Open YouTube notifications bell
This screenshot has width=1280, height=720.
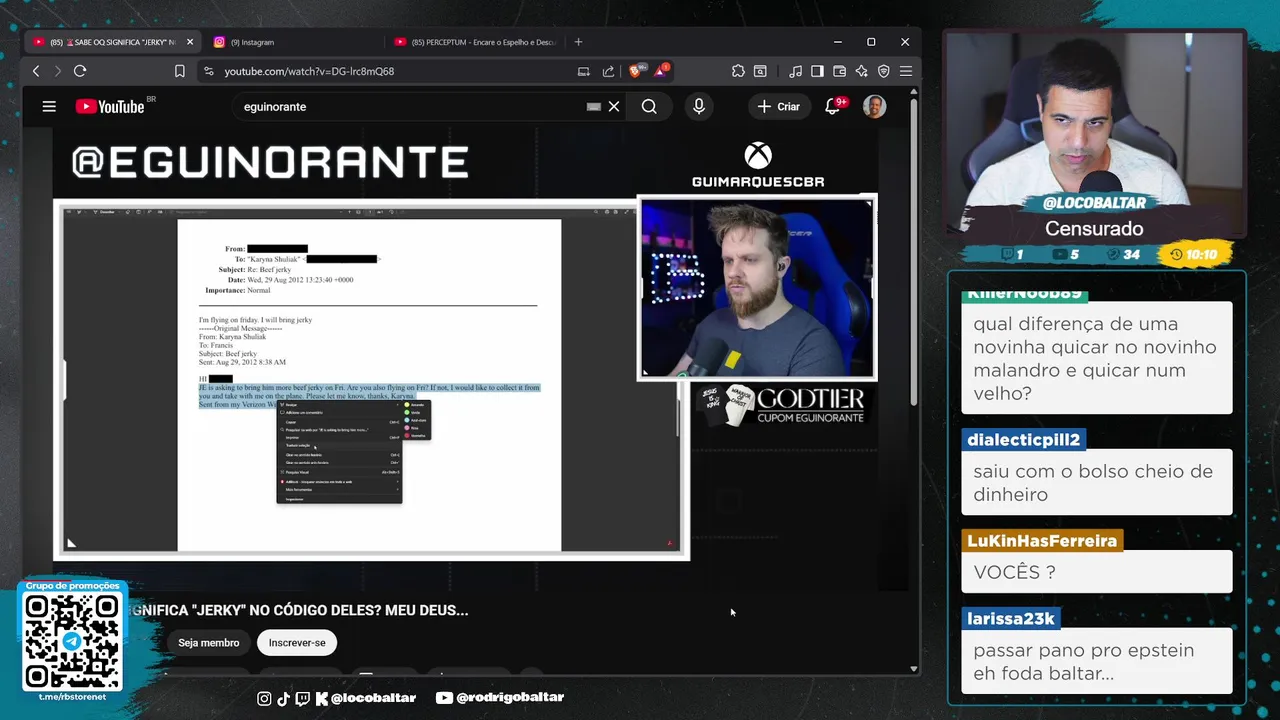832,106
